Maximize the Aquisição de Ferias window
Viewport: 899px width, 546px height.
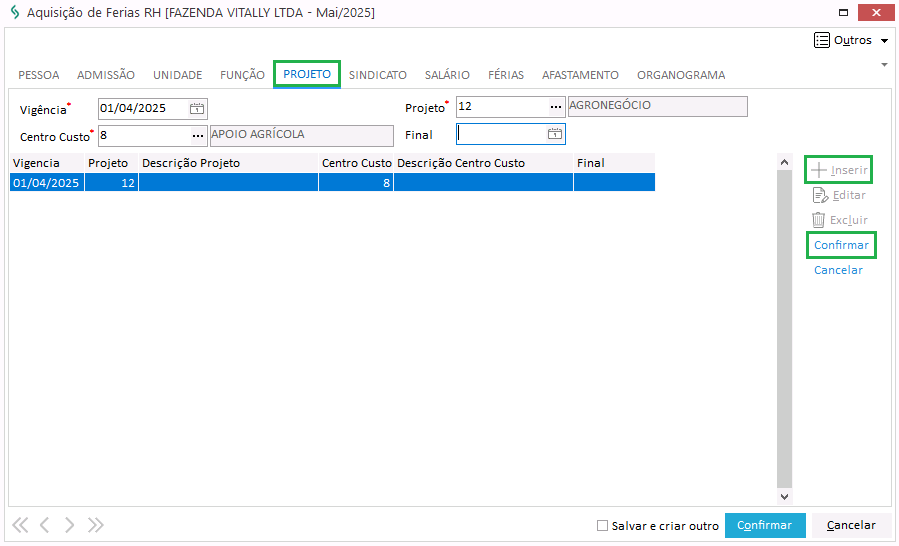pos(843,12)
